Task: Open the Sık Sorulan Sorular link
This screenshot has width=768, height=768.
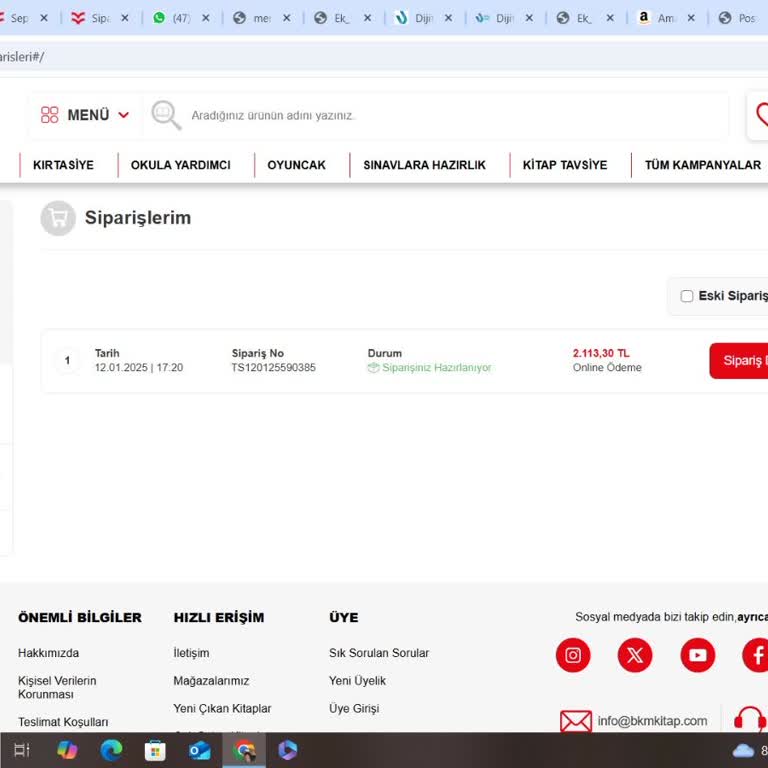Action: pyautogui.click(x=379, y=653)
